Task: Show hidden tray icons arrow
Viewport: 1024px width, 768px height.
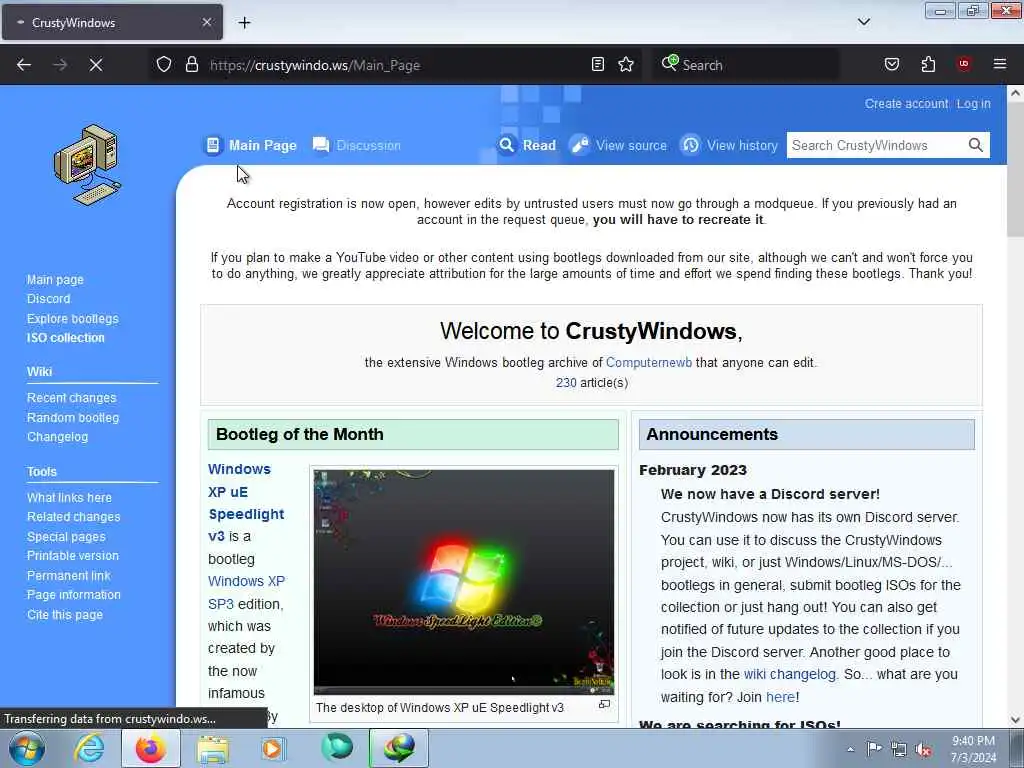Action: tap(850, 749)
